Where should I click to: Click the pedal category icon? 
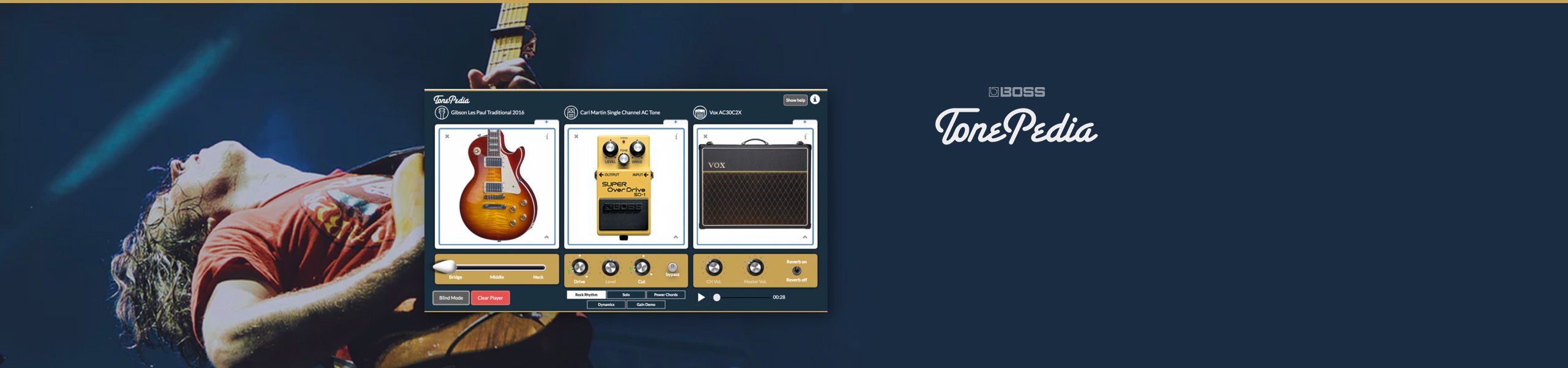point(570,112)
